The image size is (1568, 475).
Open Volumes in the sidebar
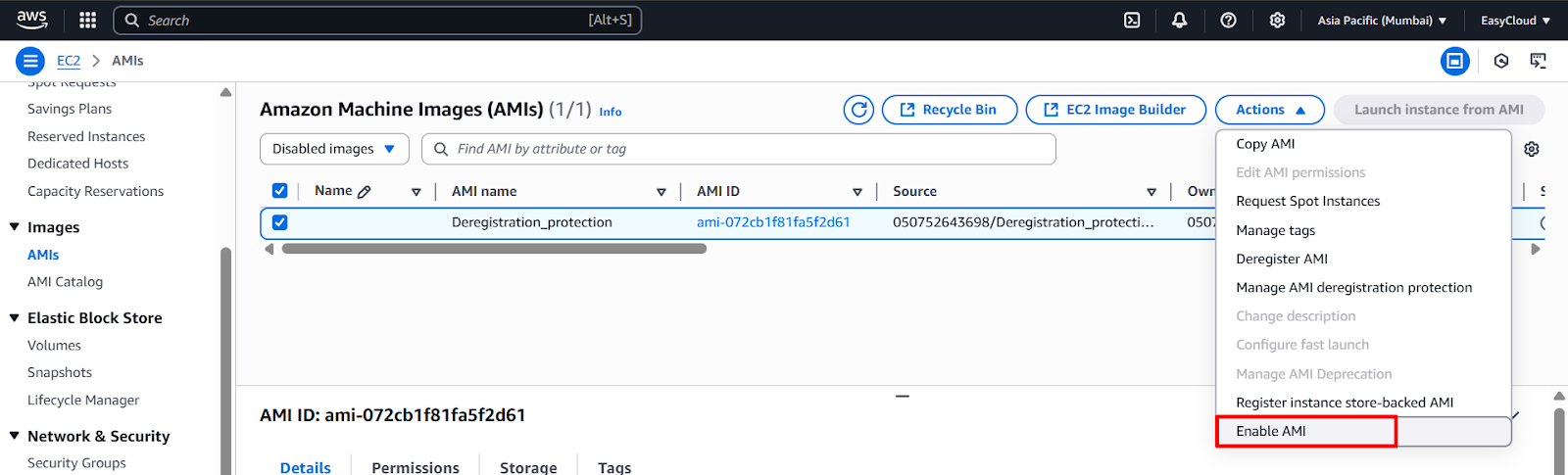click(x=54, y=346)
